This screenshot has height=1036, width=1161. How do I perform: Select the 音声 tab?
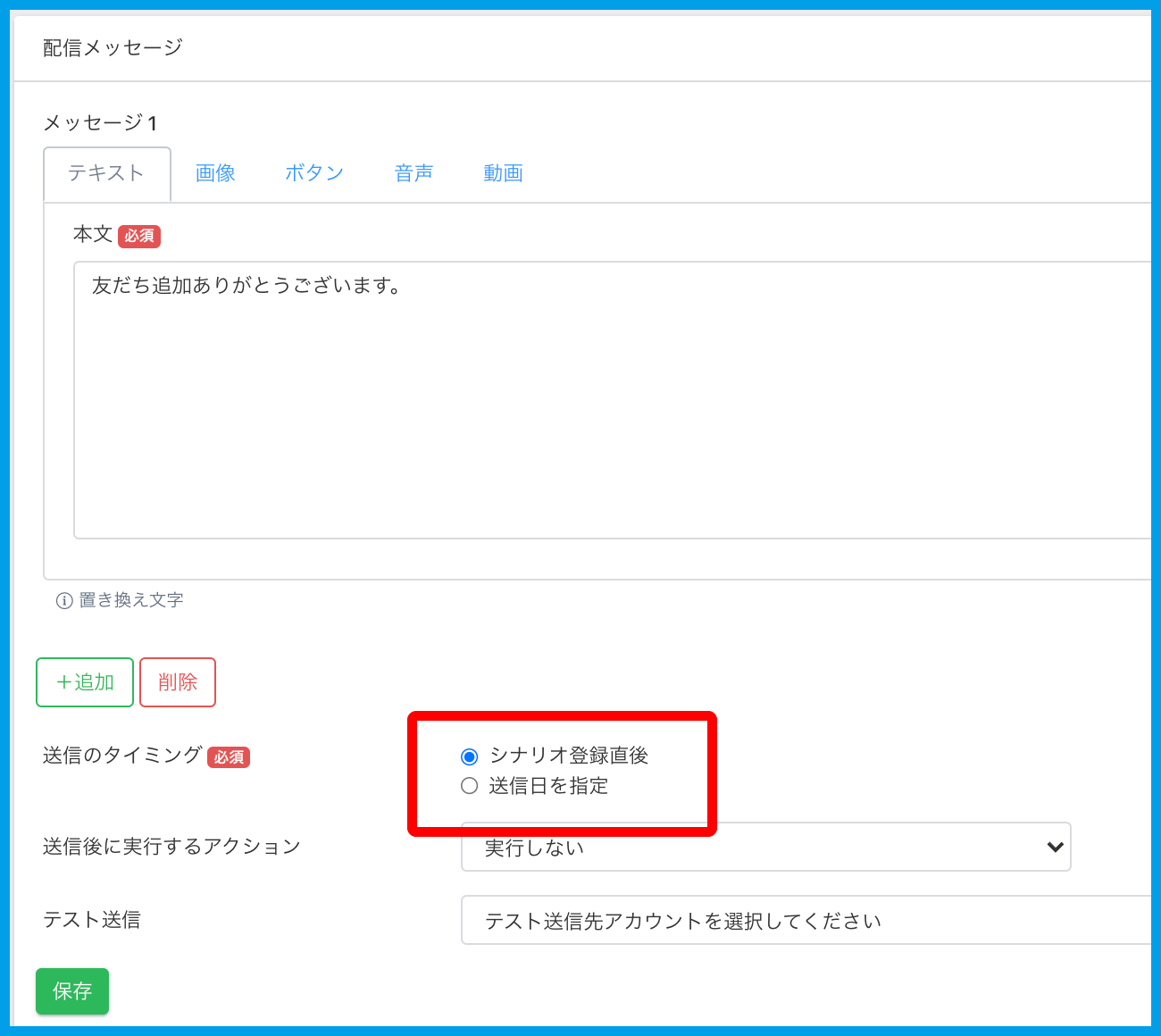[414, 173]
